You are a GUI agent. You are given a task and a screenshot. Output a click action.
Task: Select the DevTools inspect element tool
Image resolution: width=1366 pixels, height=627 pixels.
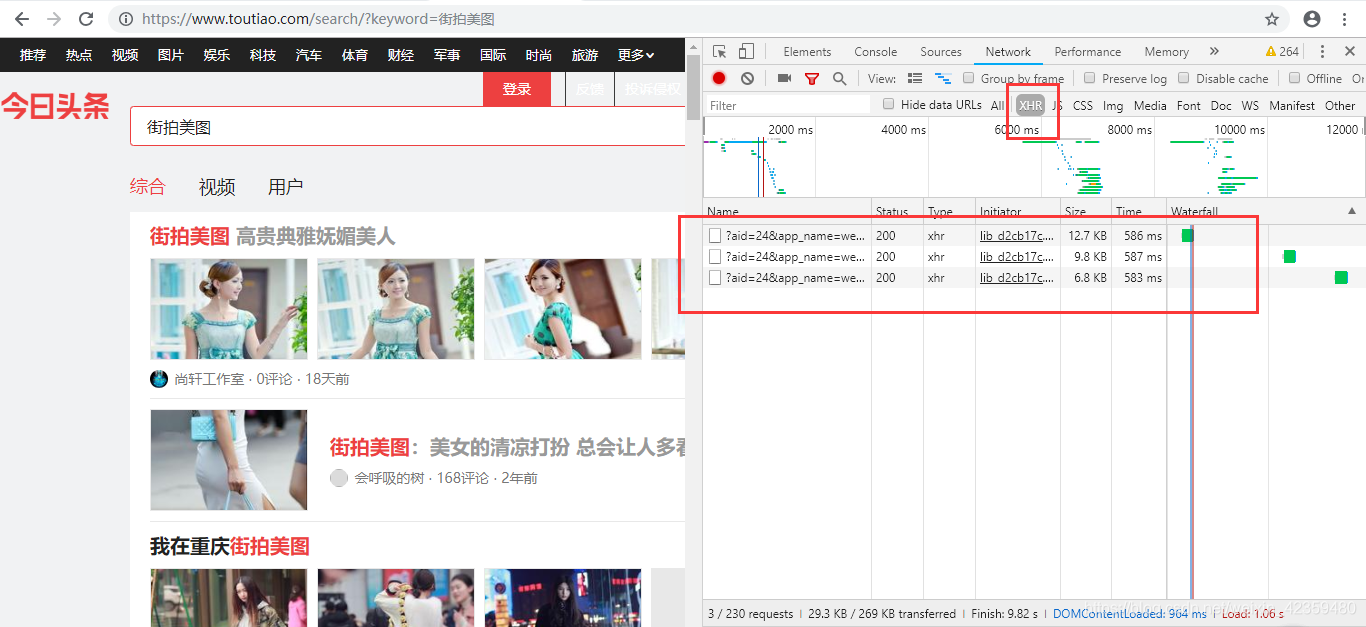point(719,52)
